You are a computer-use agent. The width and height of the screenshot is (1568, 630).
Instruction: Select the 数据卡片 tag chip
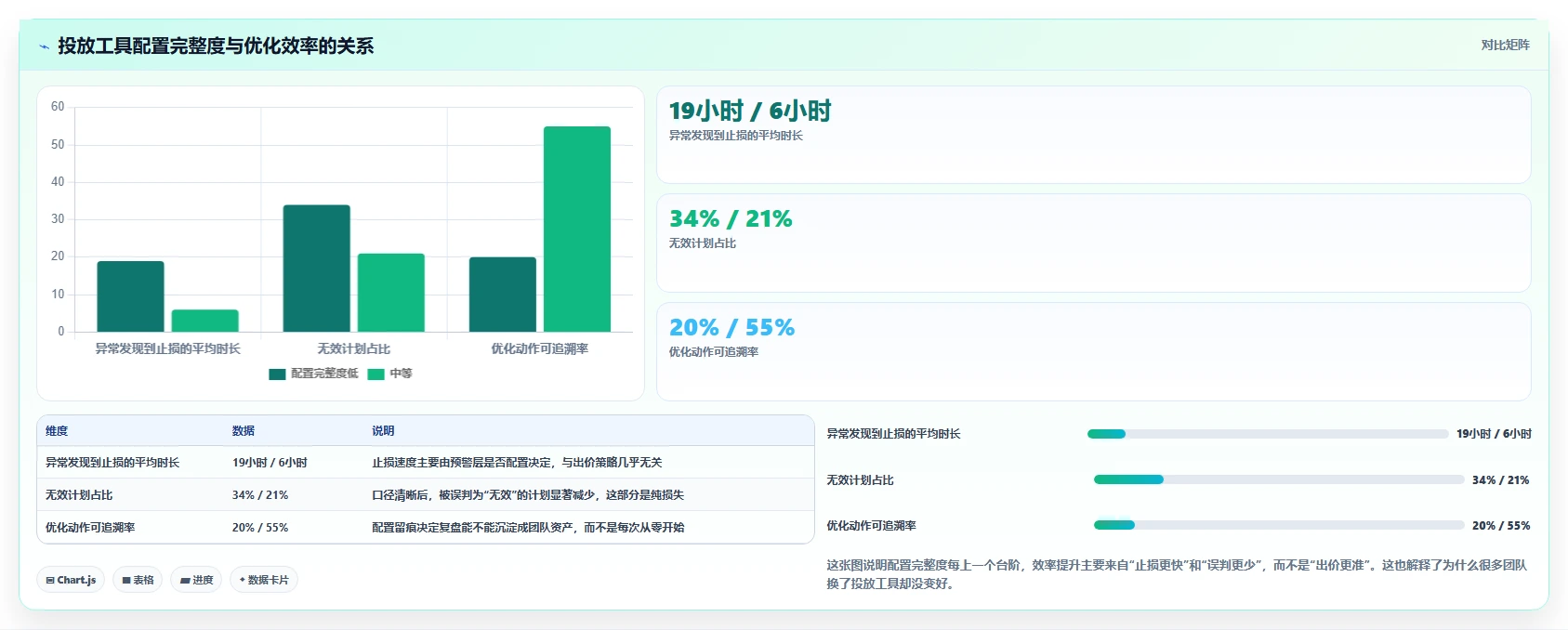(x=264, y=580)
